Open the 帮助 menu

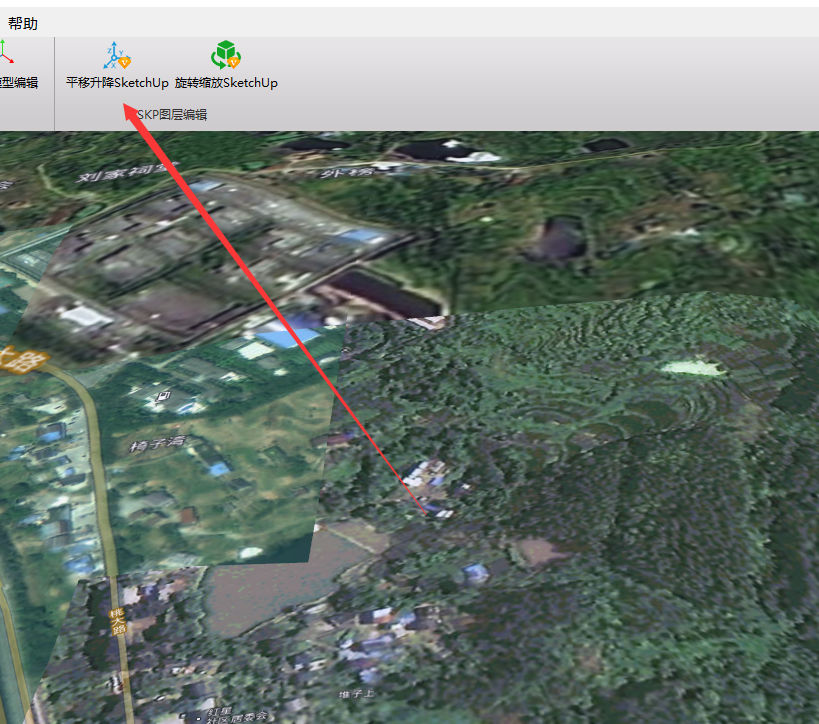(x=23, y=23)
